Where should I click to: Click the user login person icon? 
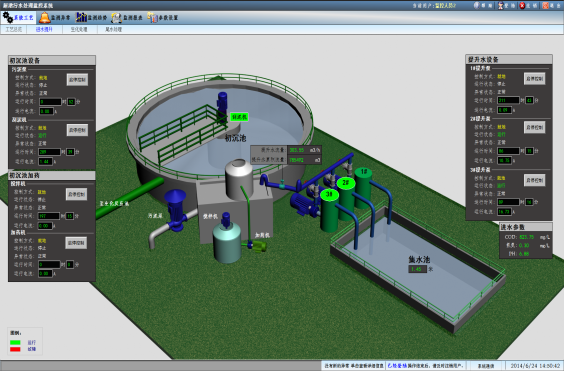(x=501, y=5)
